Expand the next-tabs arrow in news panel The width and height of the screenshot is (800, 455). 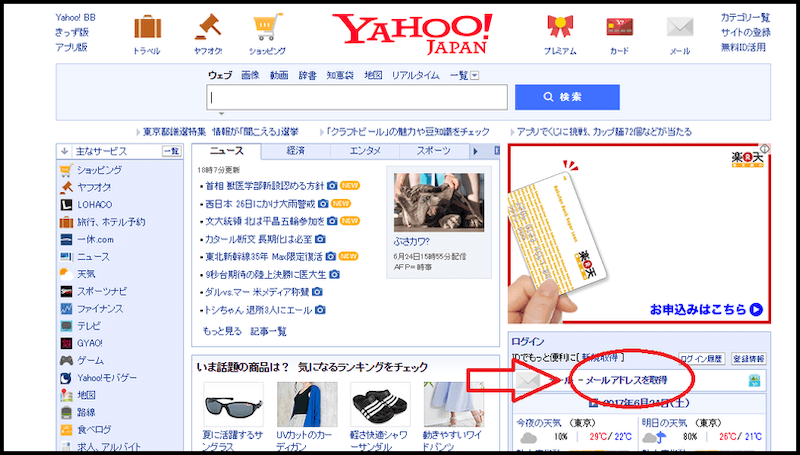coord(475,151)
